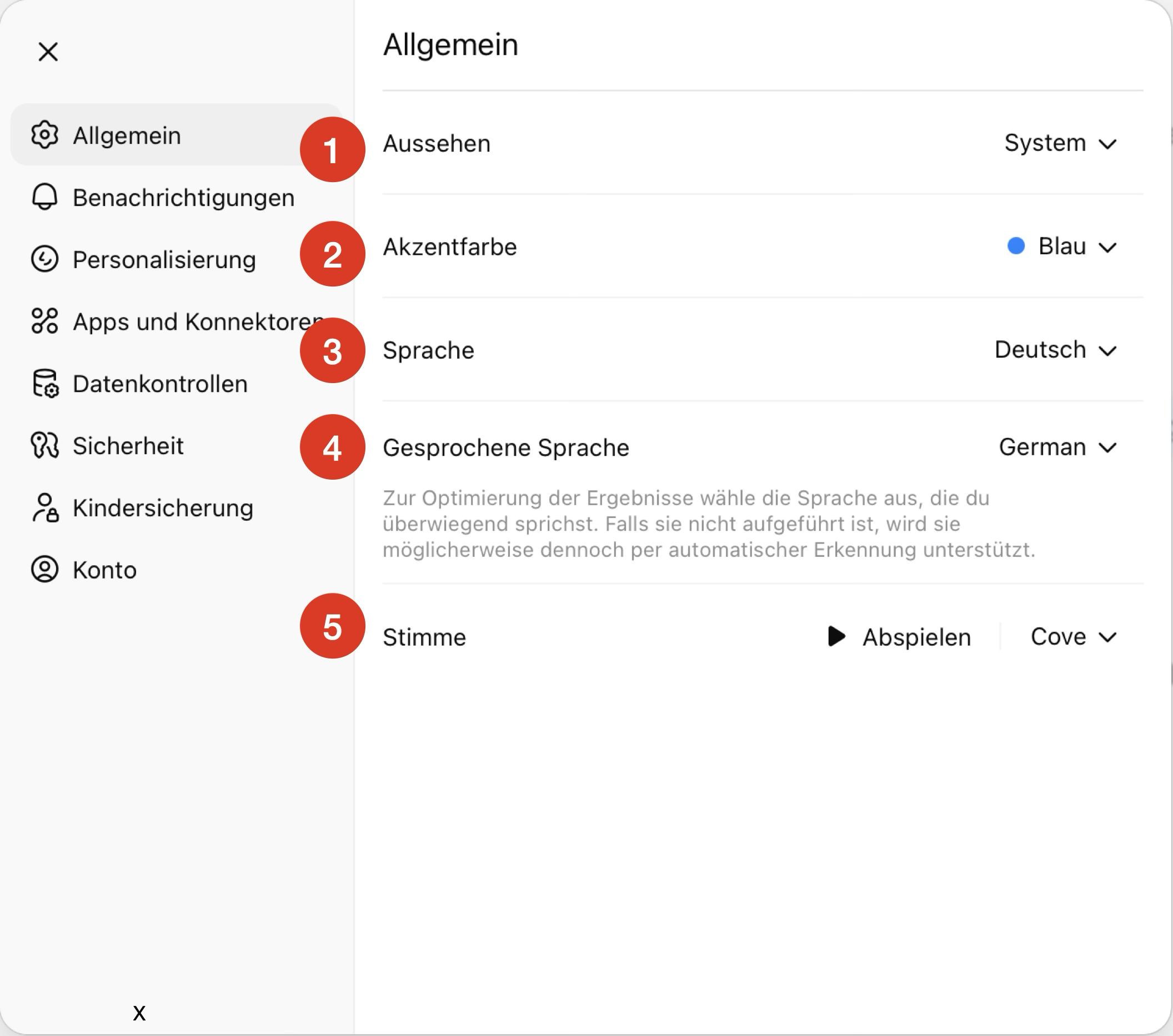Screen dimensions: 1173x1036
Task: Click the Personalisierung sidebar icon
Action: click(x=44, y=259)
